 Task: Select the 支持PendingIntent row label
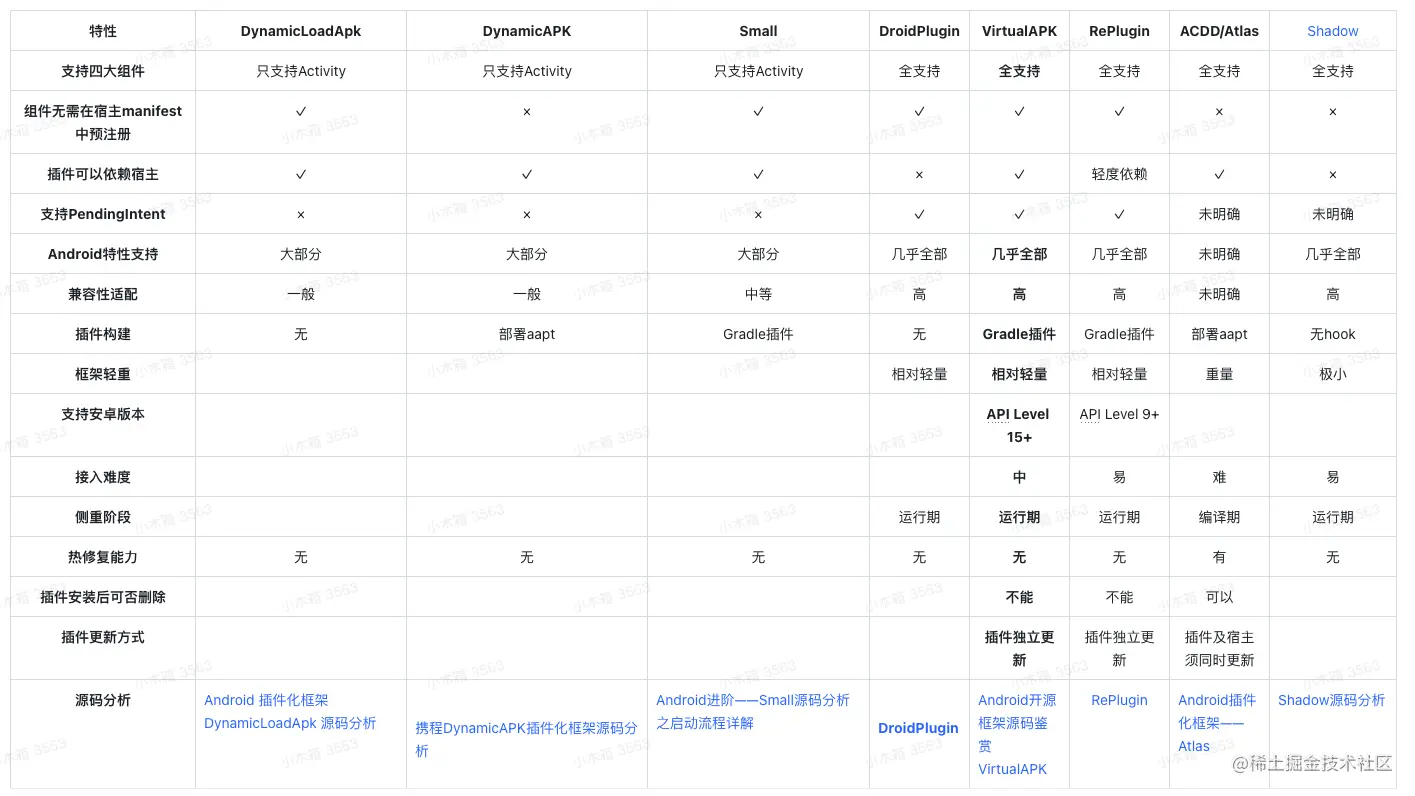click(103, 214)
